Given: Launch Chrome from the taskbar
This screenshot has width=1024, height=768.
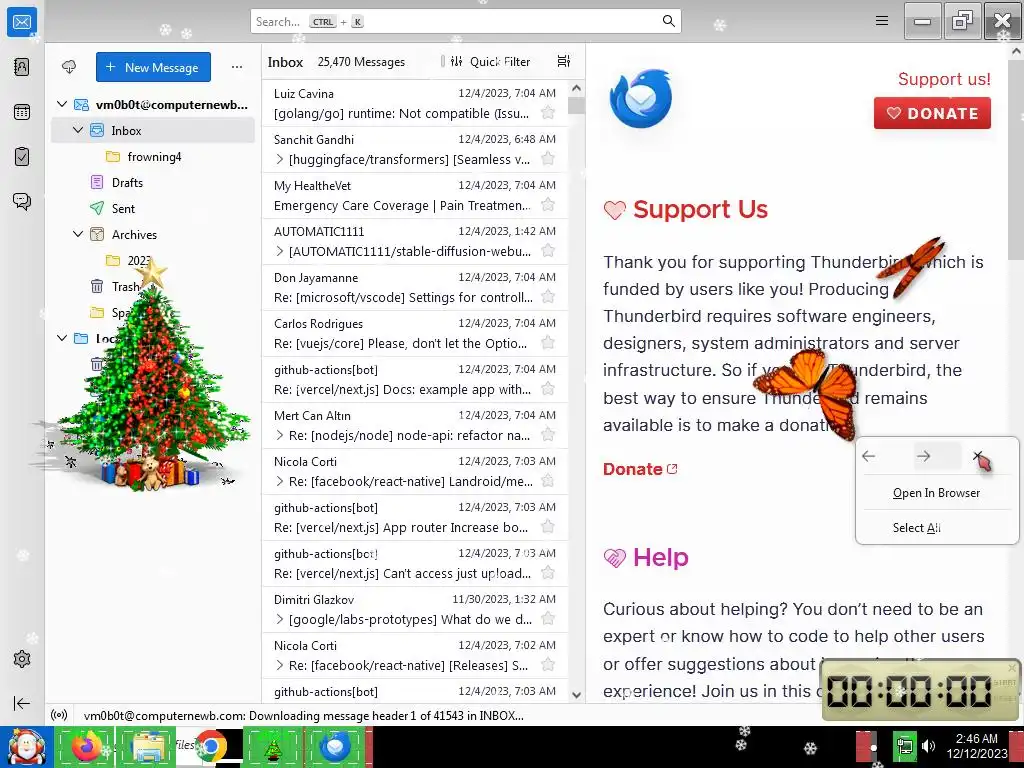Looking at the screenshot, I should click(x=210, y=746).
